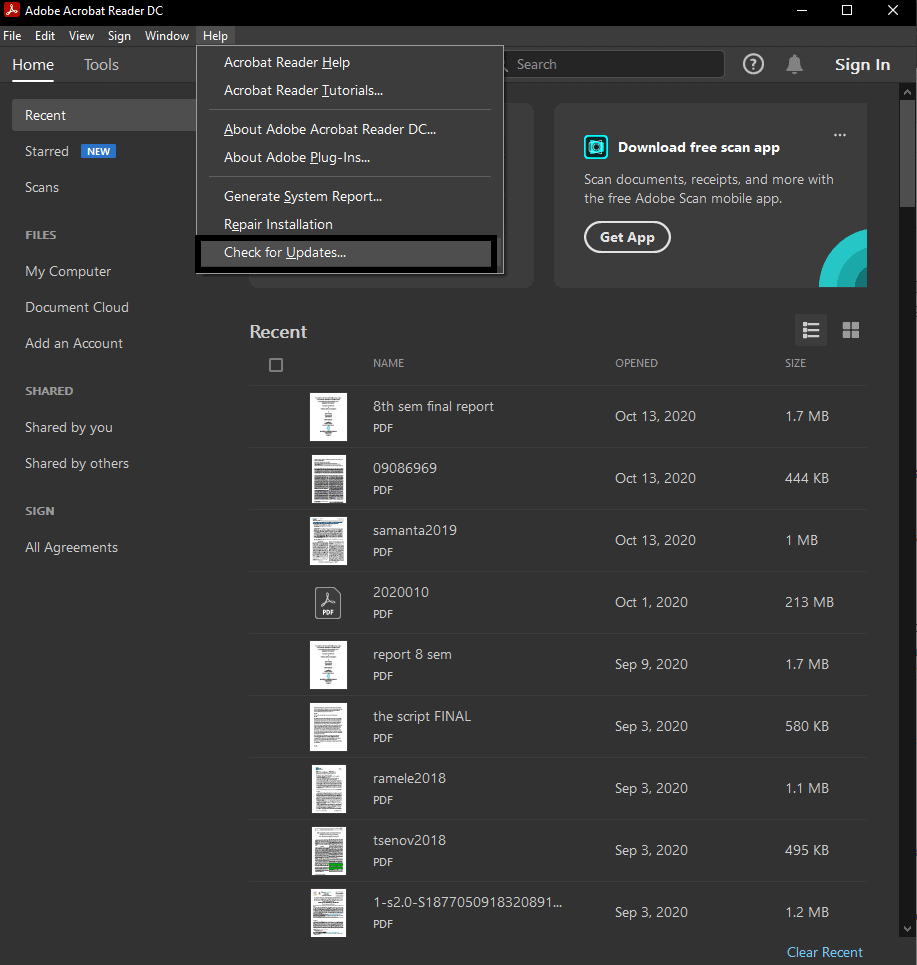Switch to list view icon

click(811, 330)
